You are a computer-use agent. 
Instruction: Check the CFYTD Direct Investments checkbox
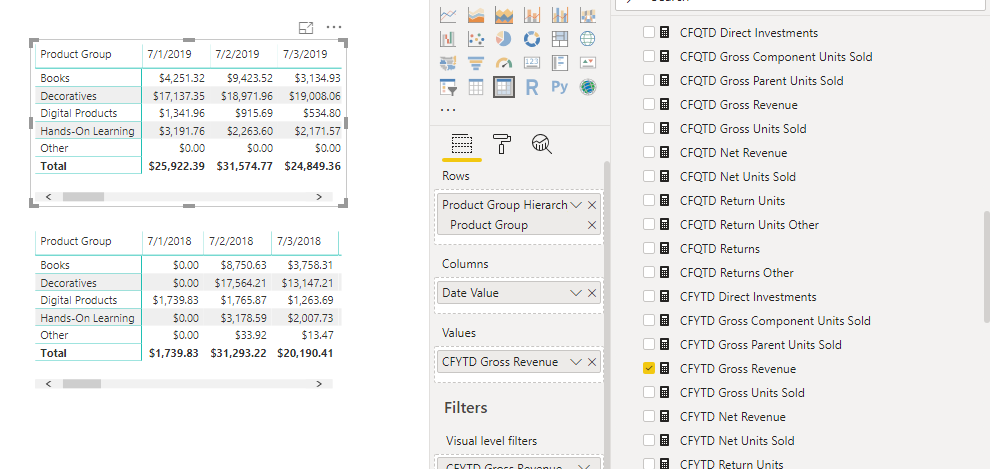648,296
